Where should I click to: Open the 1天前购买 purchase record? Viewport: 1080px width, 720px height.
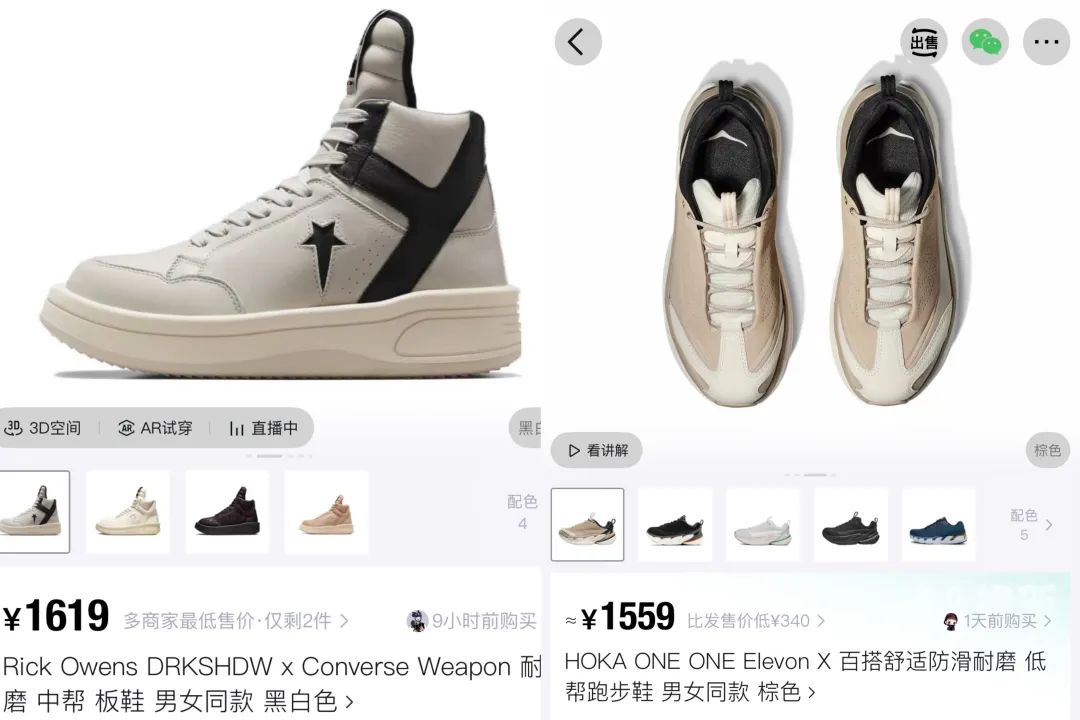(997, 621)
